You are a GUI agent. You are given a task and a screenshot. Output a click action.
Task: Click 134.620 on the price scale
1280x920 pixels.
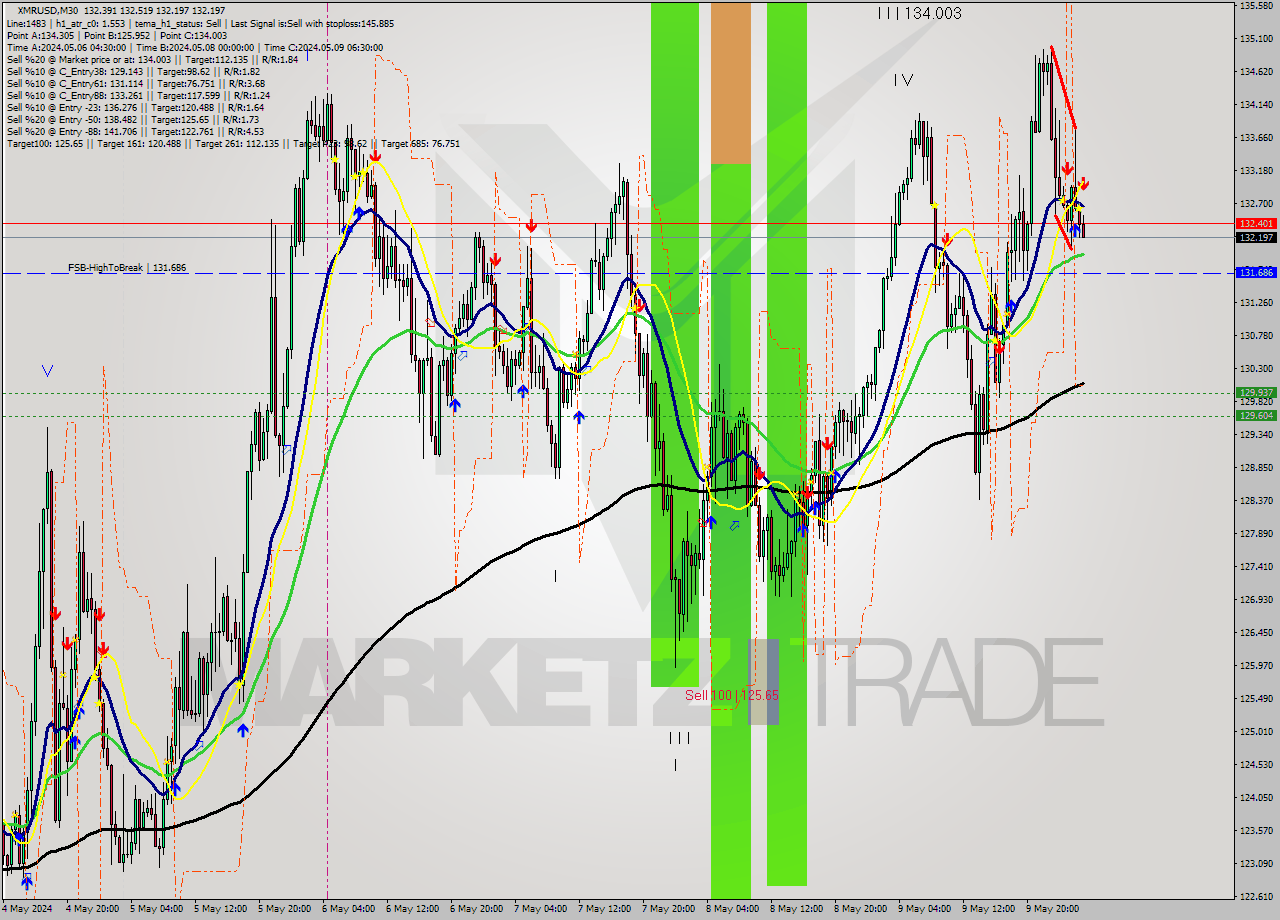pos(1256,72)
